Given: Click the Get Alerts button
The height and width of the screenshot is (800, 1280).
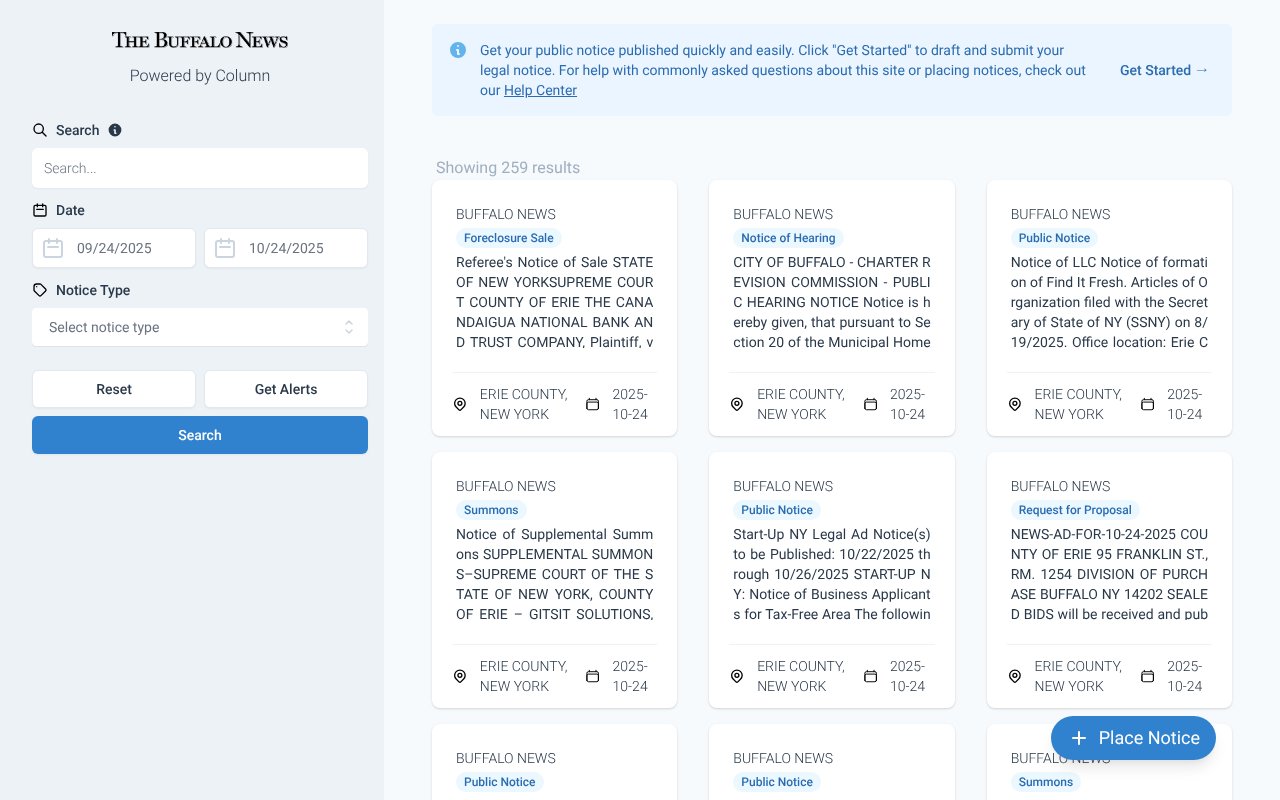Looking at the screenshot, I should 286,389.
